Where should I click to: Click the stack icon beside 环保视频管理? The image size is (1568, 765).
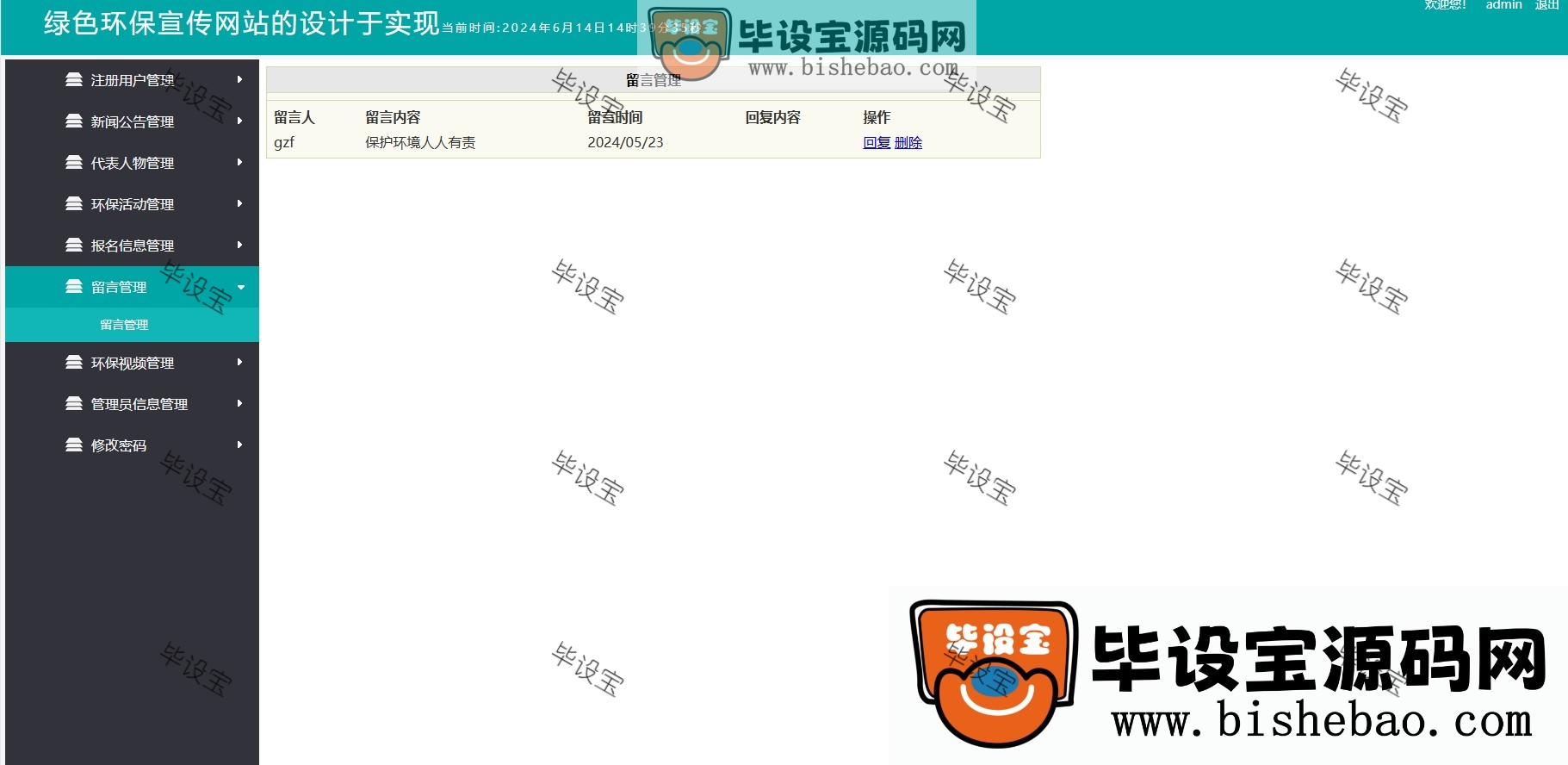(74, 362)
